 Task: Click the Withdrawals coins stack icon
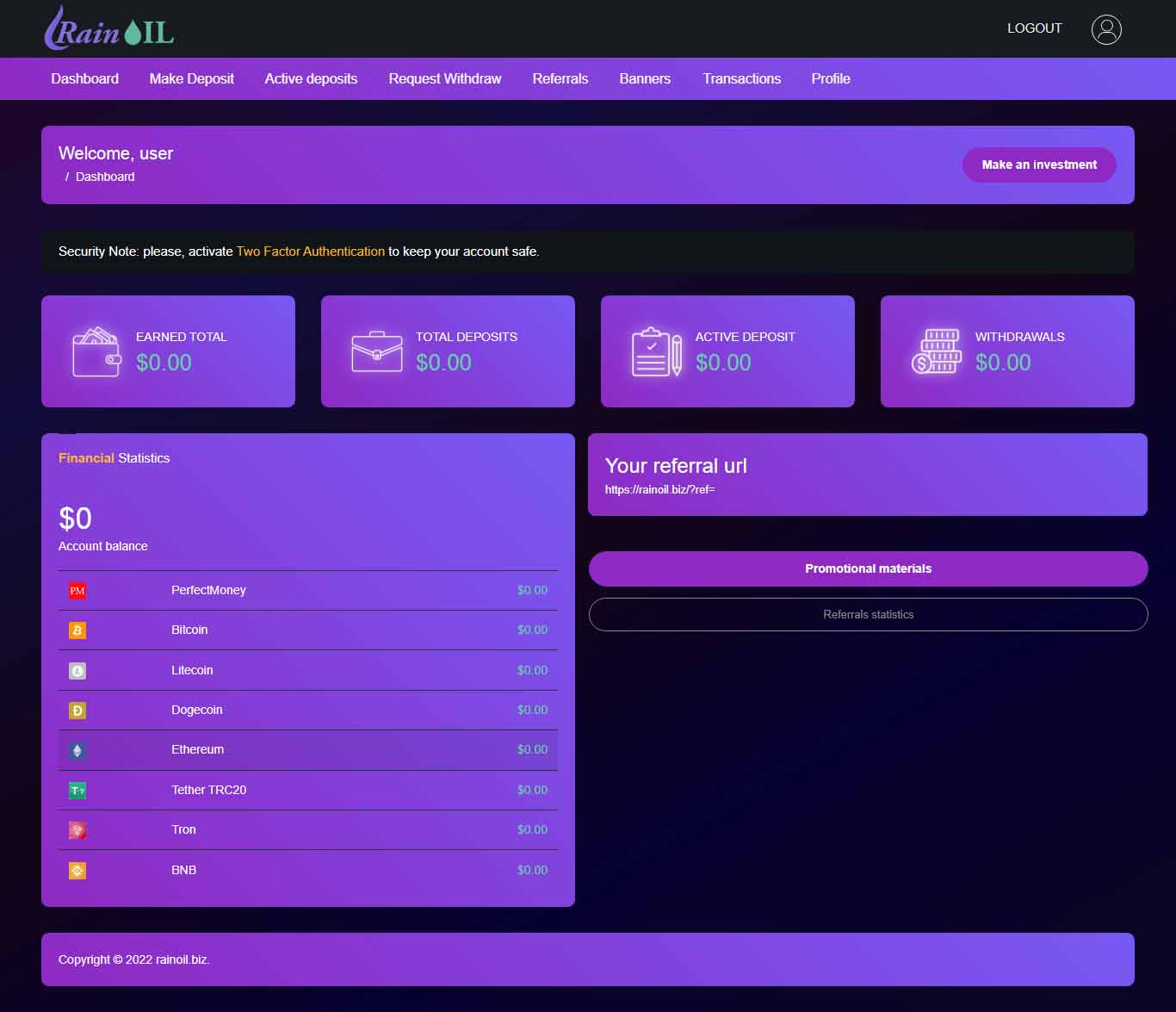937,351
